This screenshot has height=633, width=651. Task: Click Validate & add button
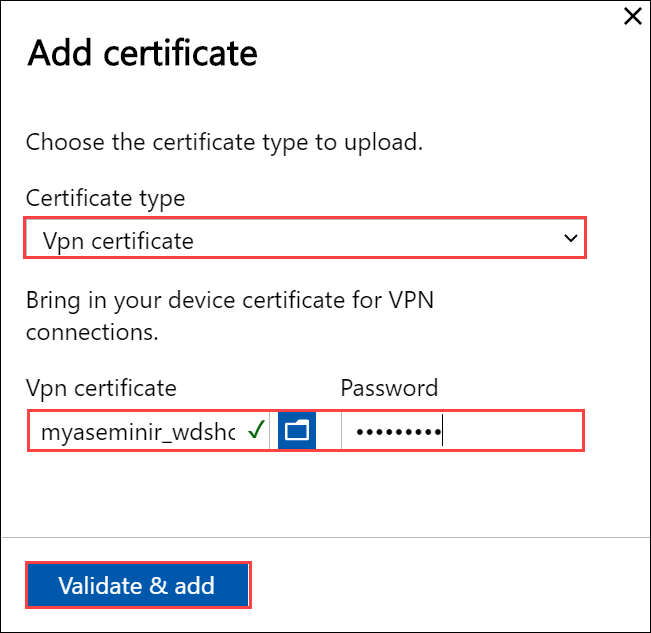pos(137,585)
